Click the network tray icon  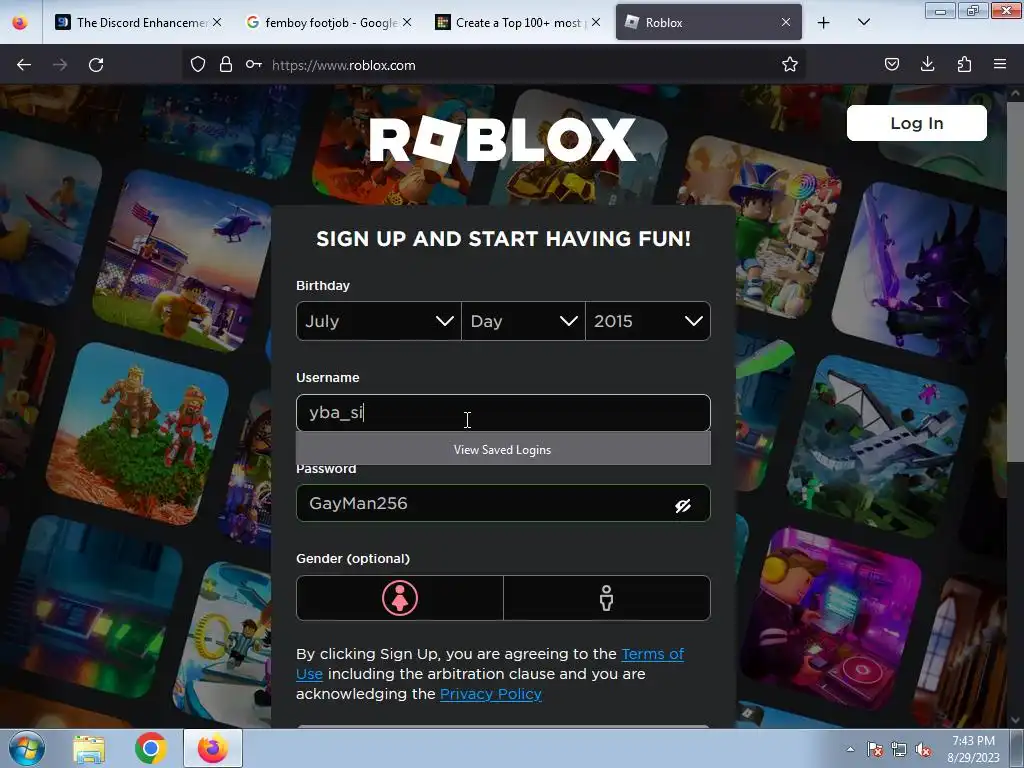[x=899, y=749]
